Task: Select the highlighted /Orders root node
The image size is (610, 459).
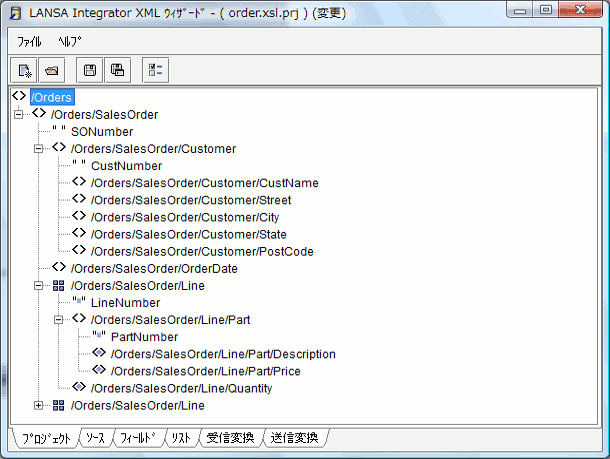Action: (52, 97)
